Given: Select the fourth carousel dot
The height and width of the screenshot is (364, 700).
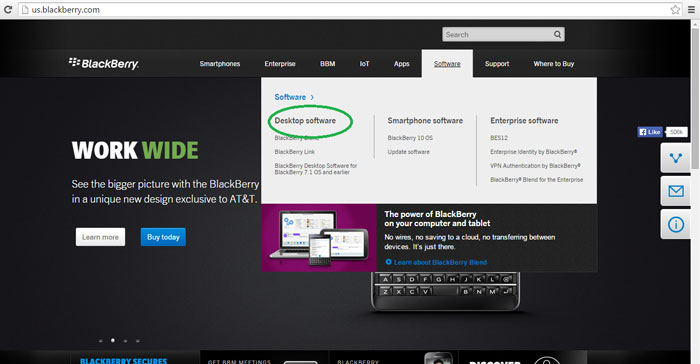Looking at the screenshot, I should pyautogui.click(x=138, y=341).
